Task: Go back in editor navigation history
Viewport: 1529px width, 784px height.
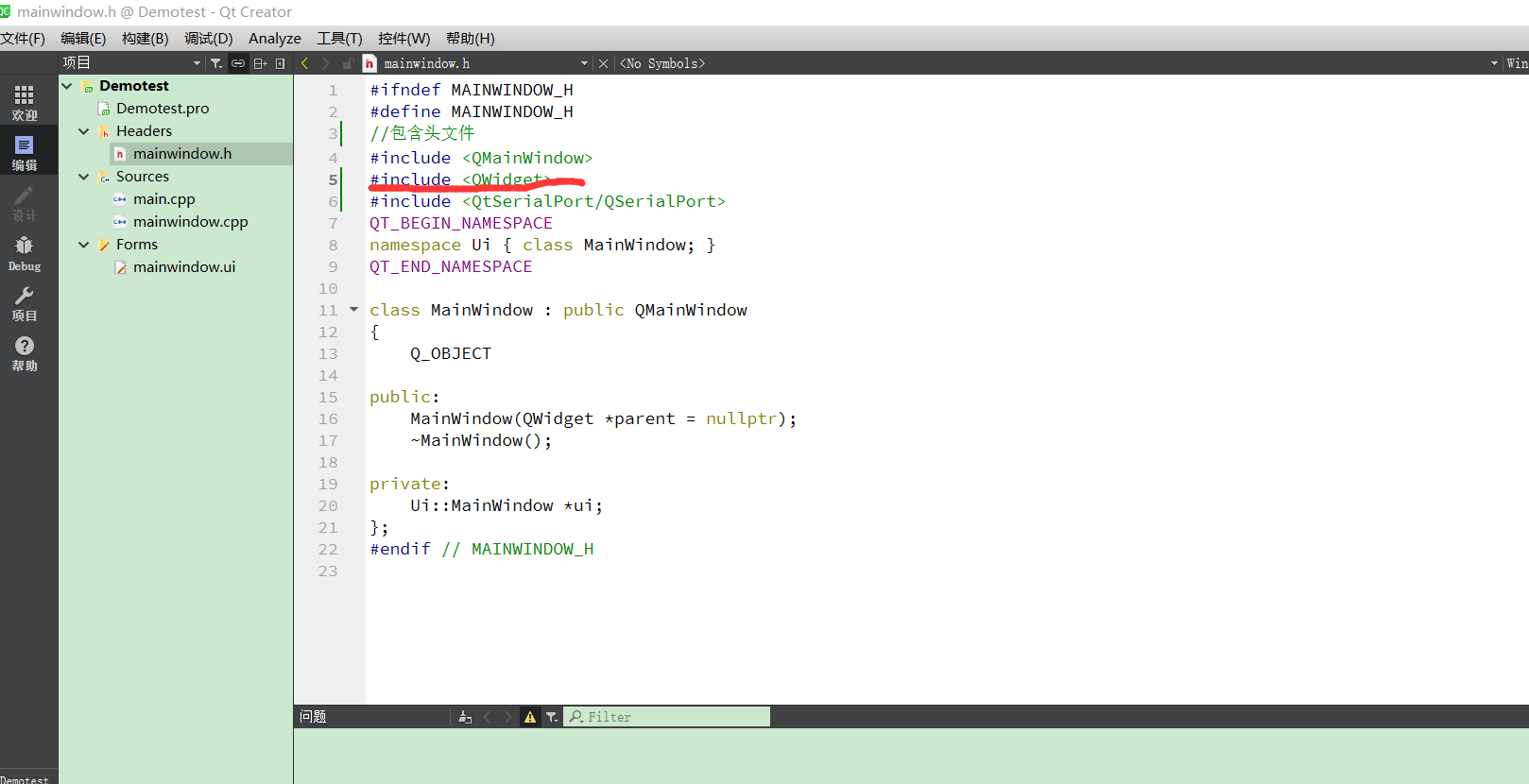Action: click(x=304, y=63)
